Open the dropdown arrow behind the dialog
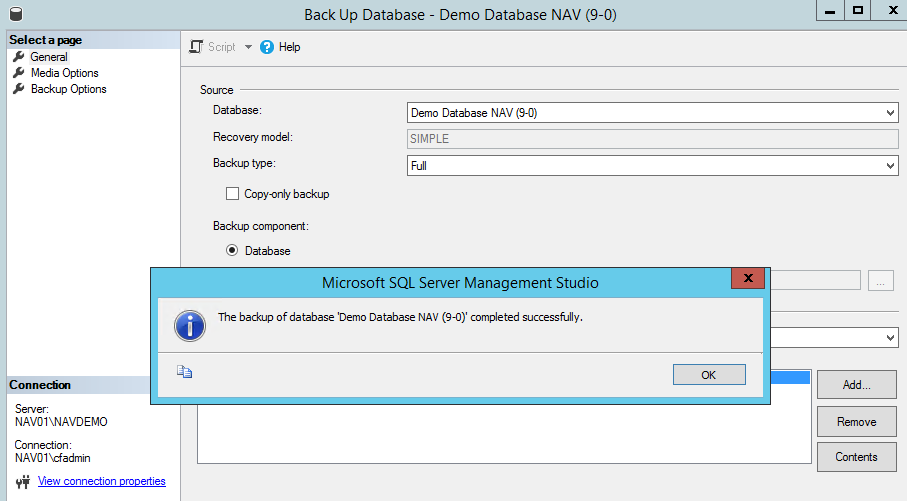Viewport: 907px width, 501px height. [x=890, y=338]
